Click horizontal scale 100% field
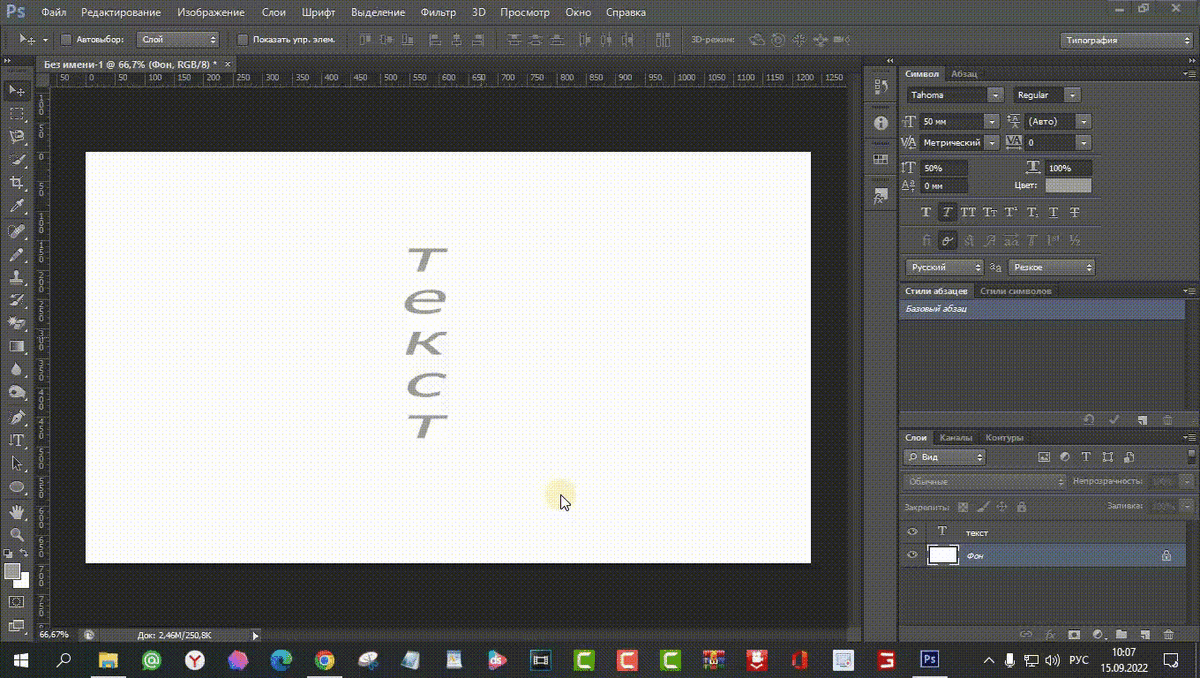The height and width of the screenshot is (678, 1200). (1069, 168)
